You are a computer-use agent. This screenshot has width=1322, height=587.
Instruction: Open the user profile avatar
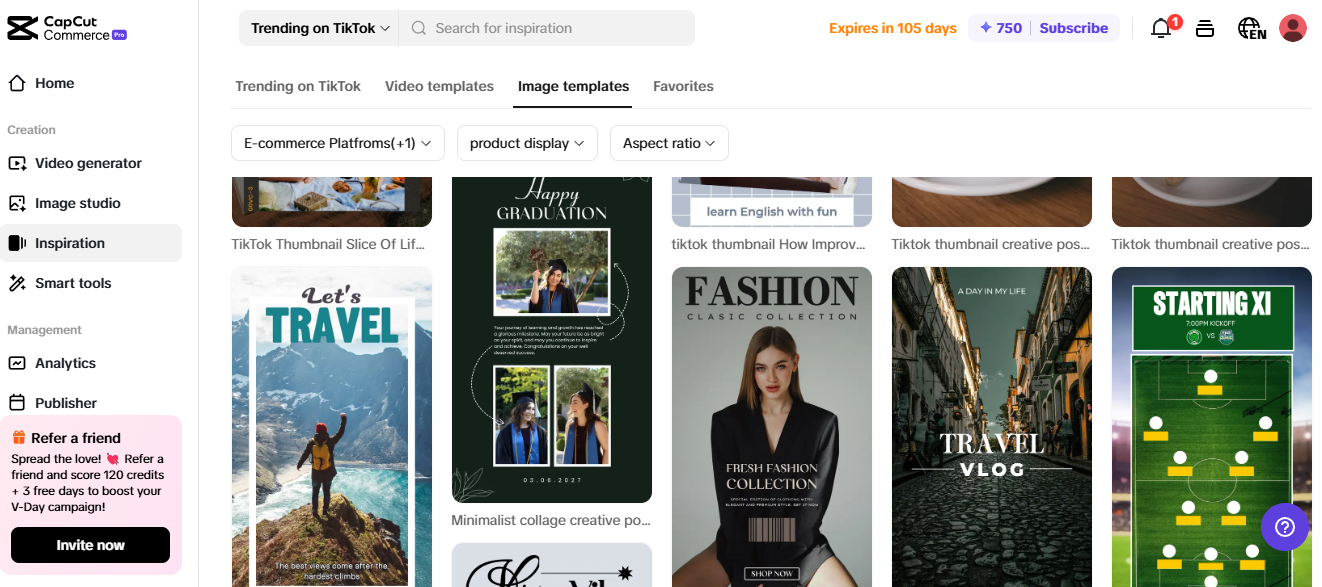pos(1293,28)
